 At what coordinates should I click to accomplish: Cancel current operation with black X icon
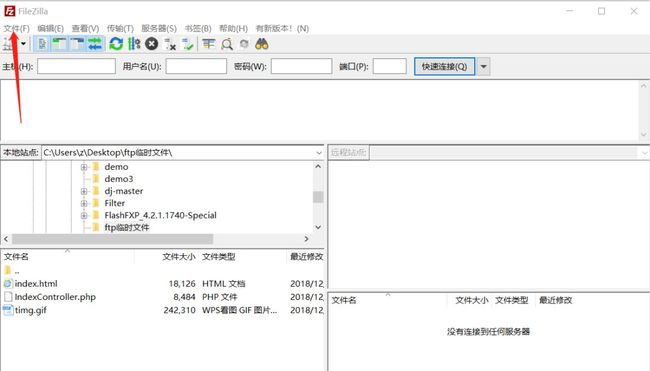[152, 44]
